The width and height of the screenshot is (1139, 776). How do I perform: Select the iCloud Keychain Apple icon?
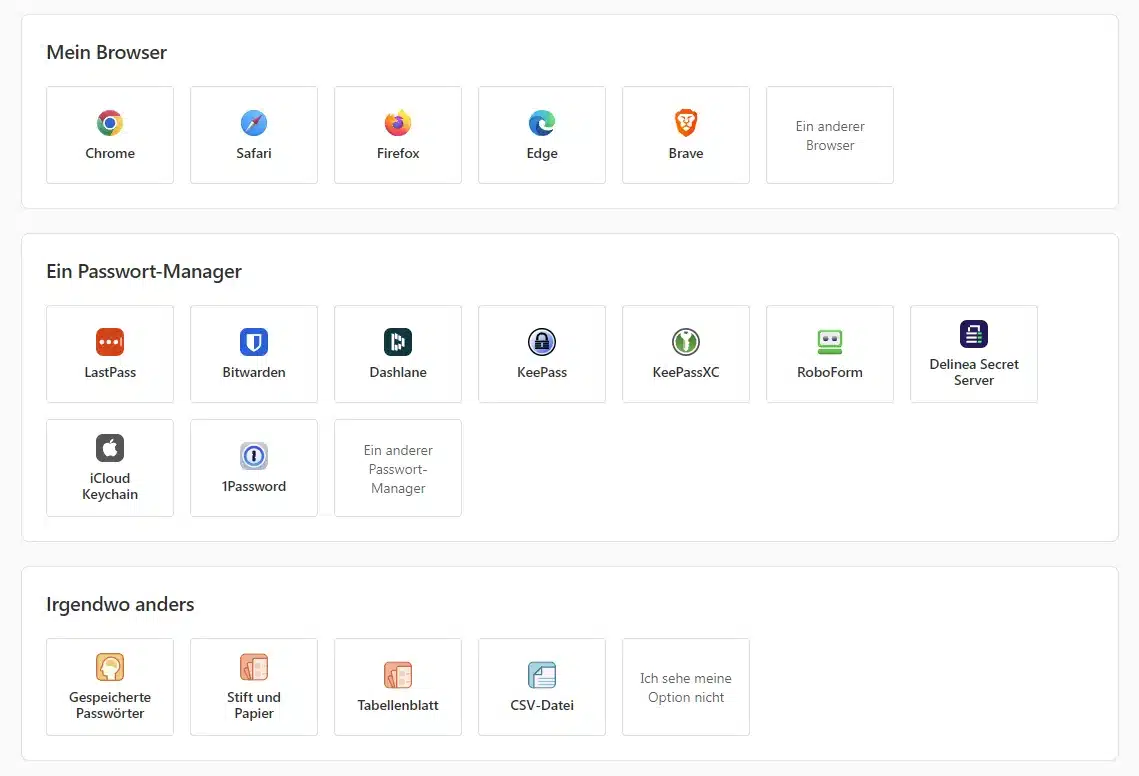pos(110,448)
